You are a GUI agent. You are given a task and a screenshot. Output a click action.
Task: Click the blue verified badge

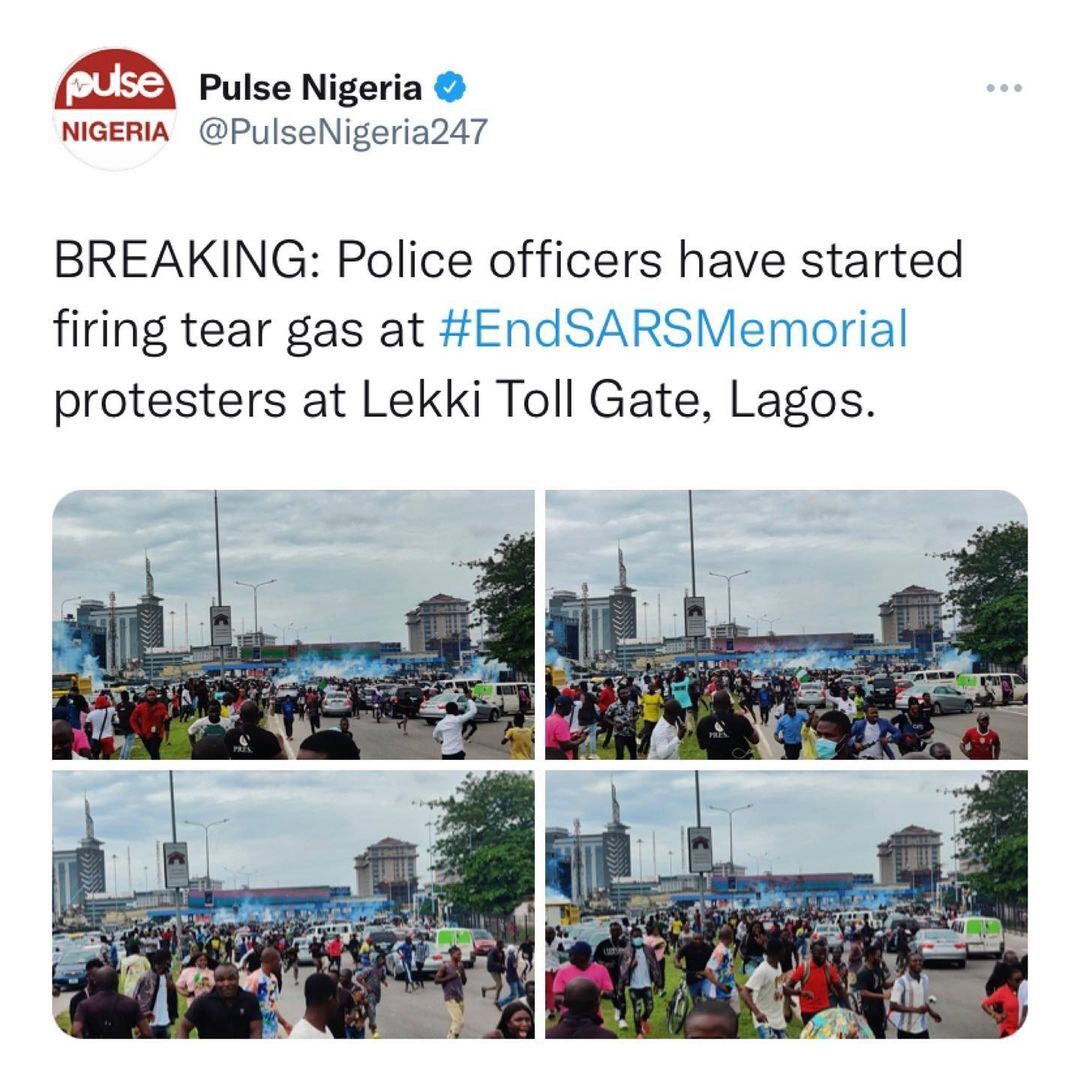pos(450,87)
